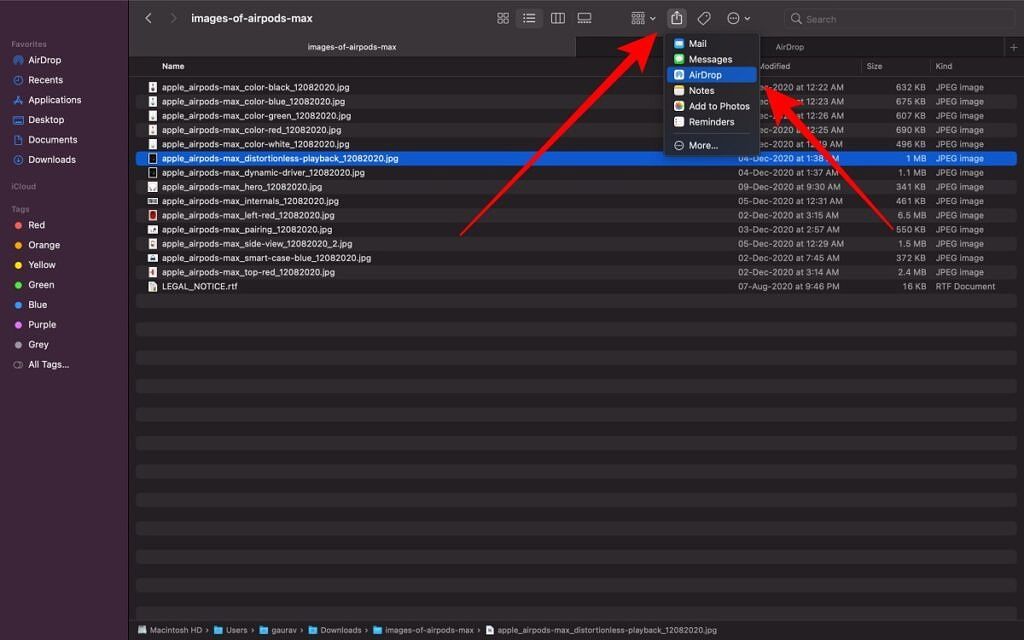Switch to list view

[x=529, y=18]
